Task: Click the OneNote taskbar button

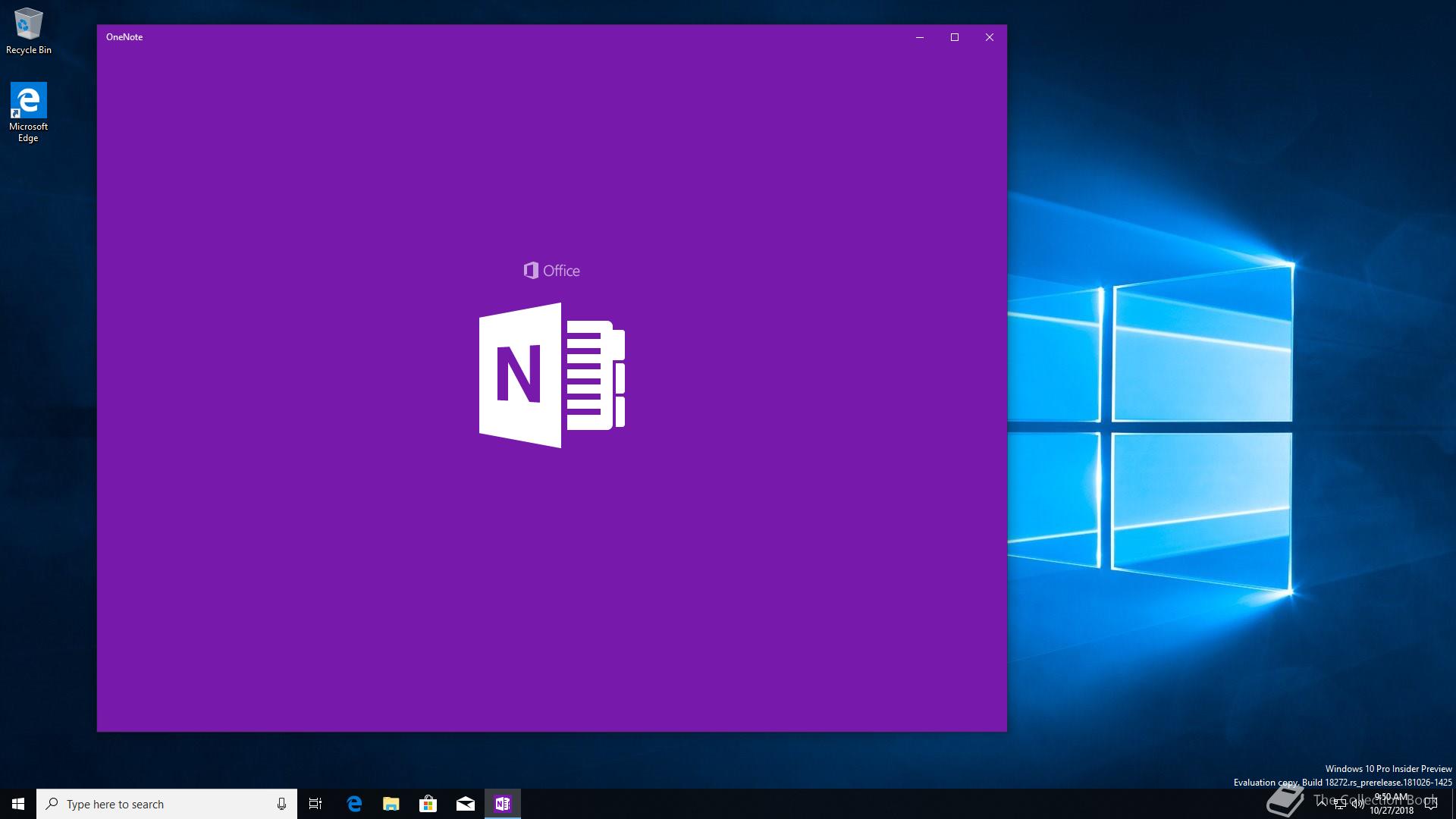Action: (x=503, y=804)
